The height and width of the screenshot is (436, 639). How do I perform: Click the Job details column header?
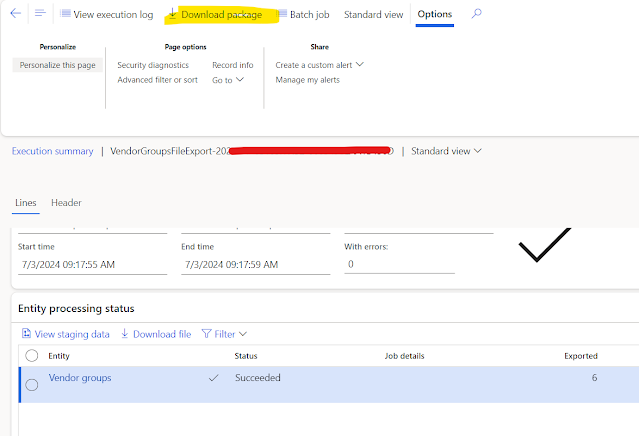point(404,356)
